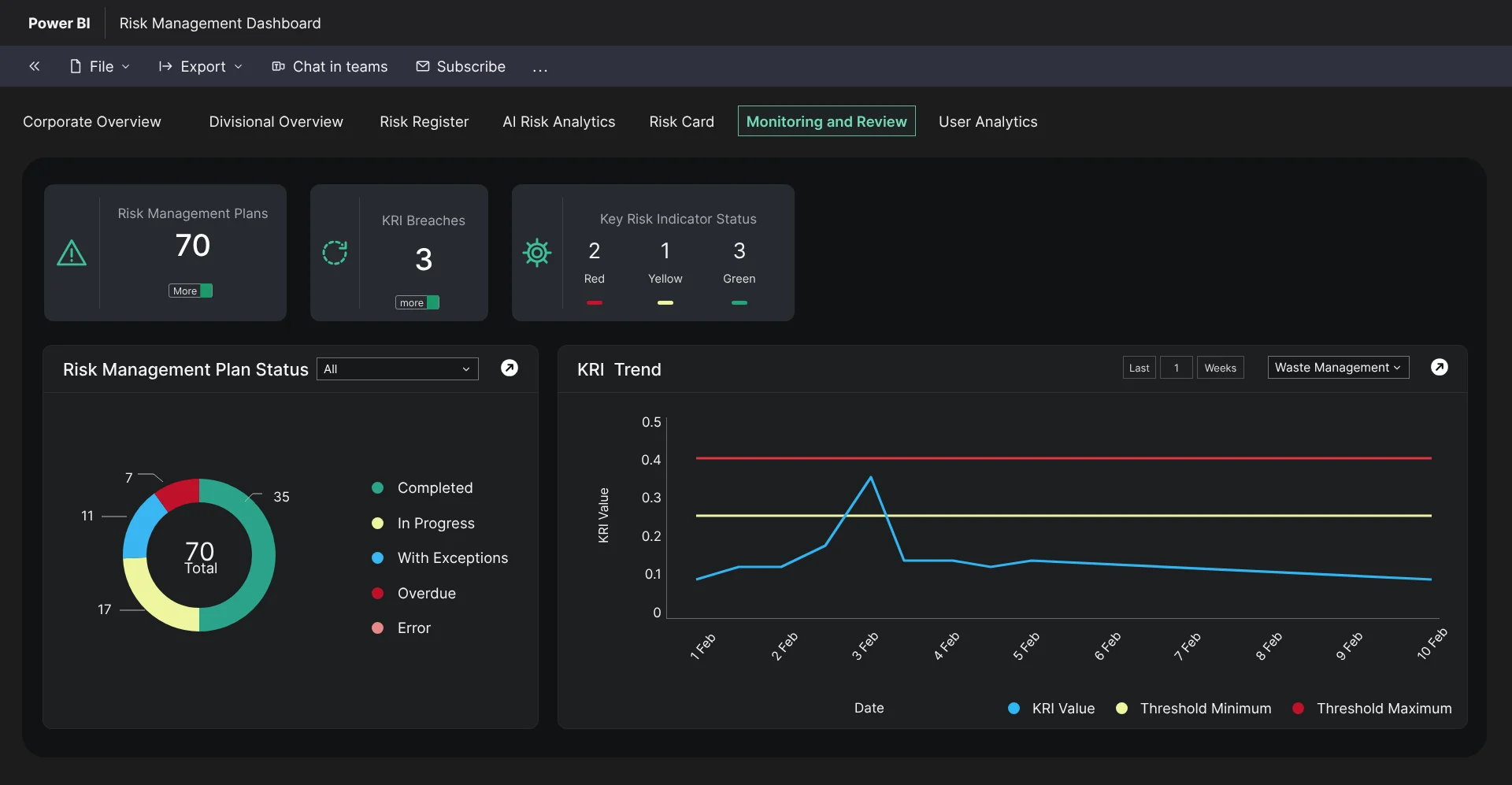The height and width of the screenshot is (785, 1512).
Task: Click the 11 donut data label
Action: click(87, 516)
